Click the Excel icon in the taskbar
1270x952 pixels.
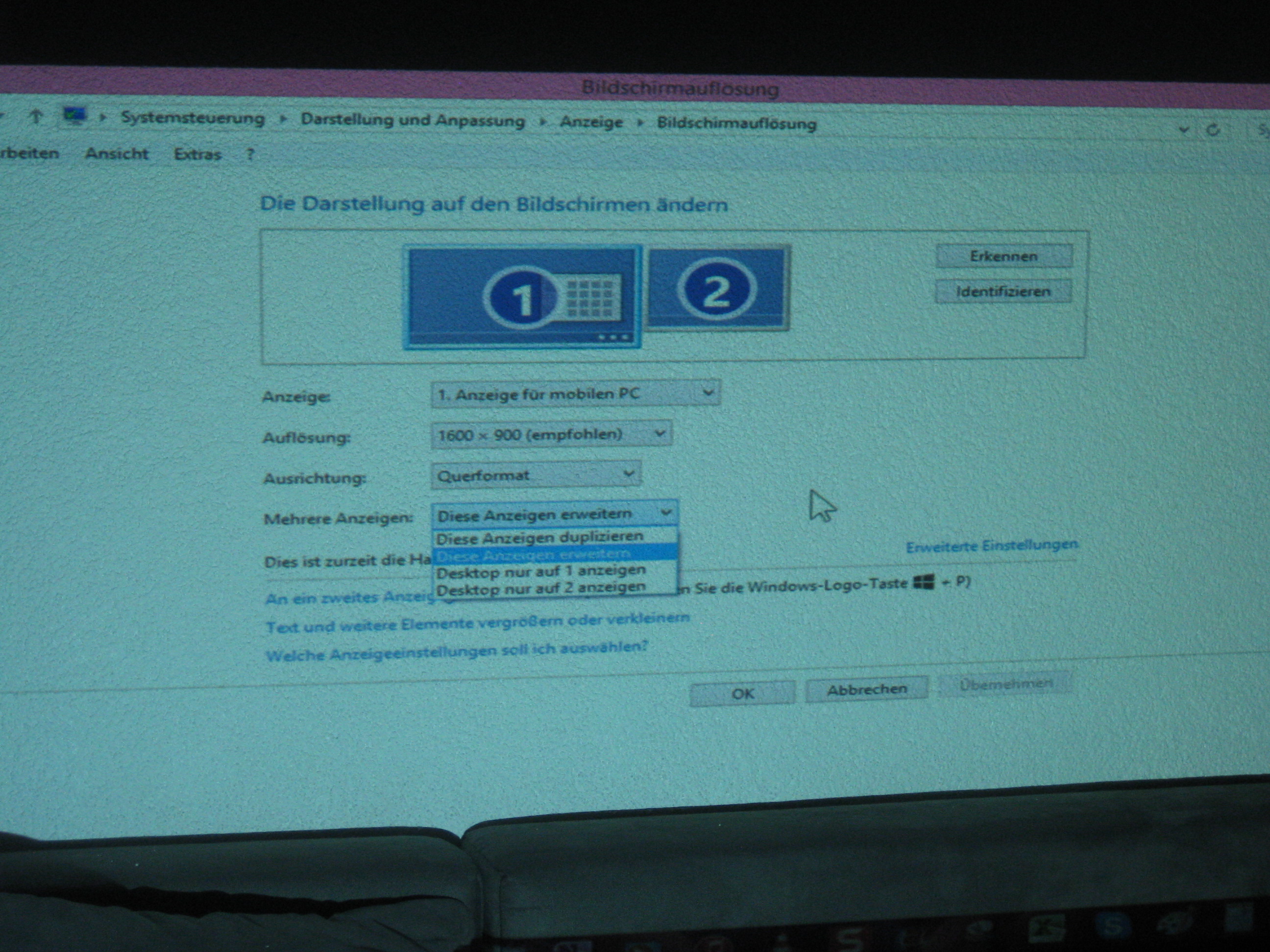(x=1046, y=928)
